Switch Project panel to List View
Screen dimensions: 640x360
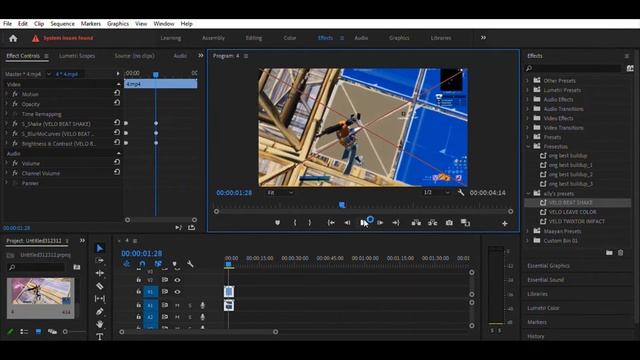[24, 332]
